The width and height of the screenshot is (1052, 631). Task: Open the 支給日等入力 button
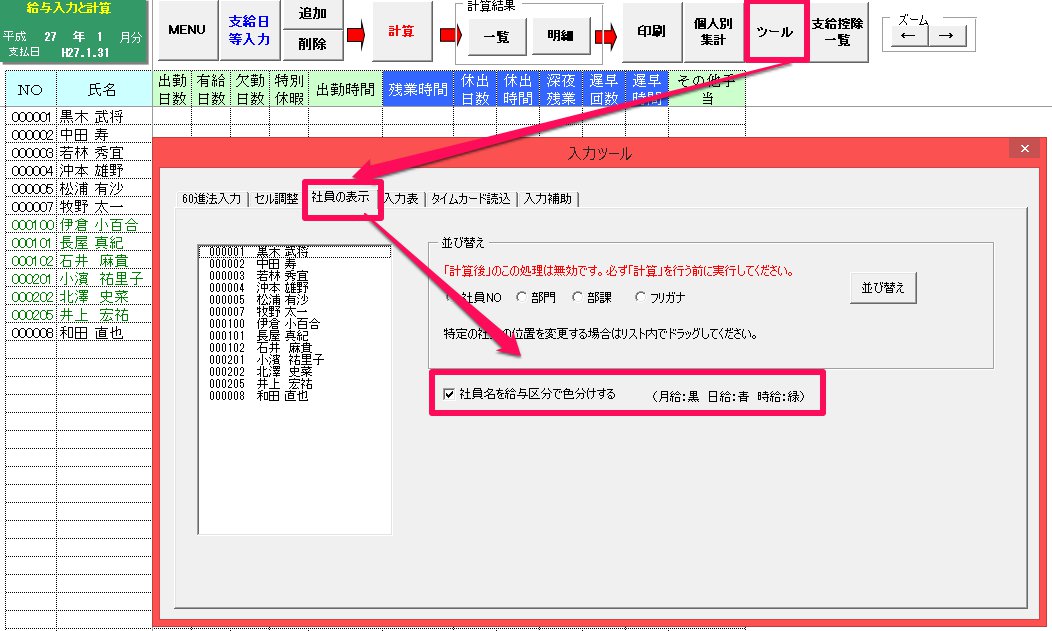coord(249,31)
